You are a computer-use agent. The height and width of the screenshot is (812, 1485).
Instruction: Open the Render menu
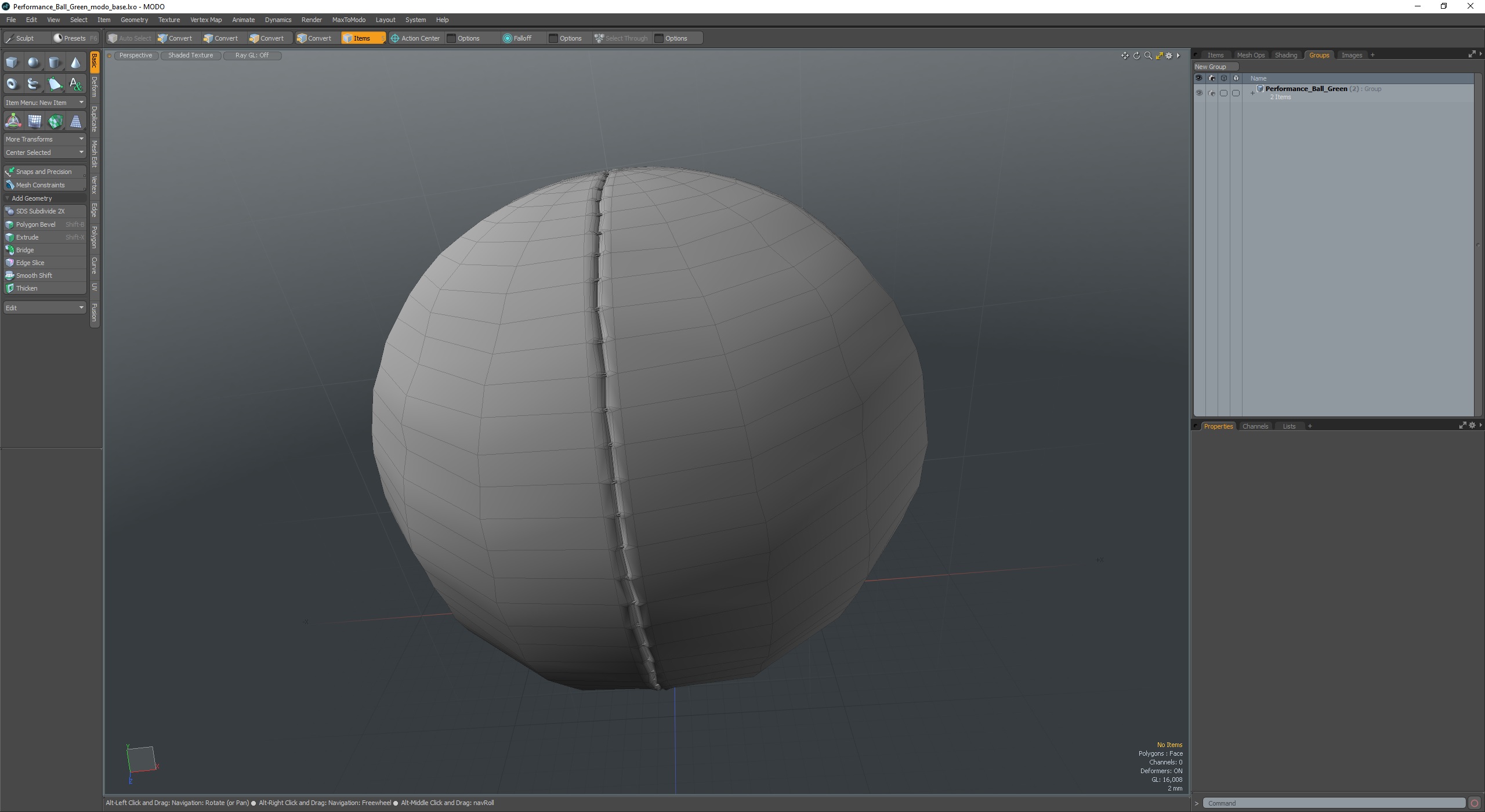point(312,20)
